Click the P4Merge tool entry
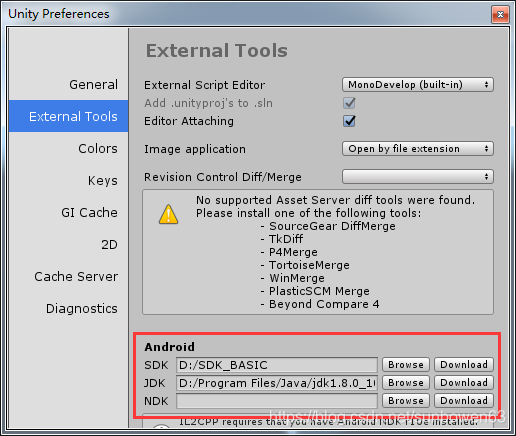Viewport: 516px width, 436px height. click(x=293, y=252)
